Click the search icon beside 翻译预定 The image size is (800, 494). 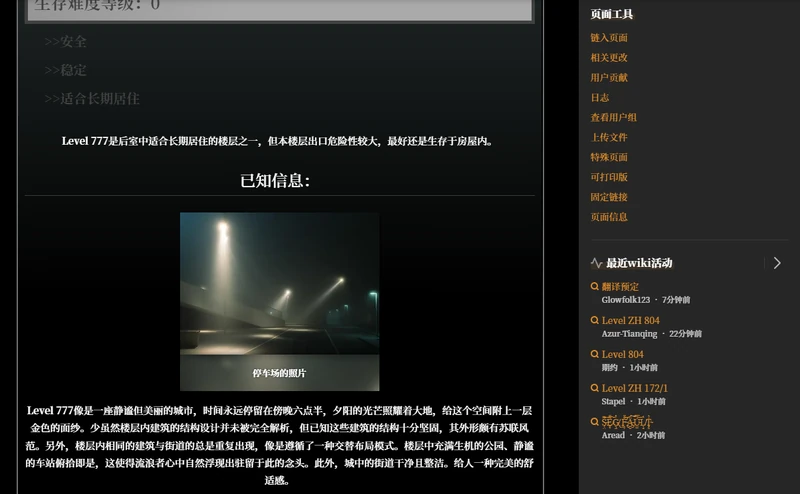(594, 286)
